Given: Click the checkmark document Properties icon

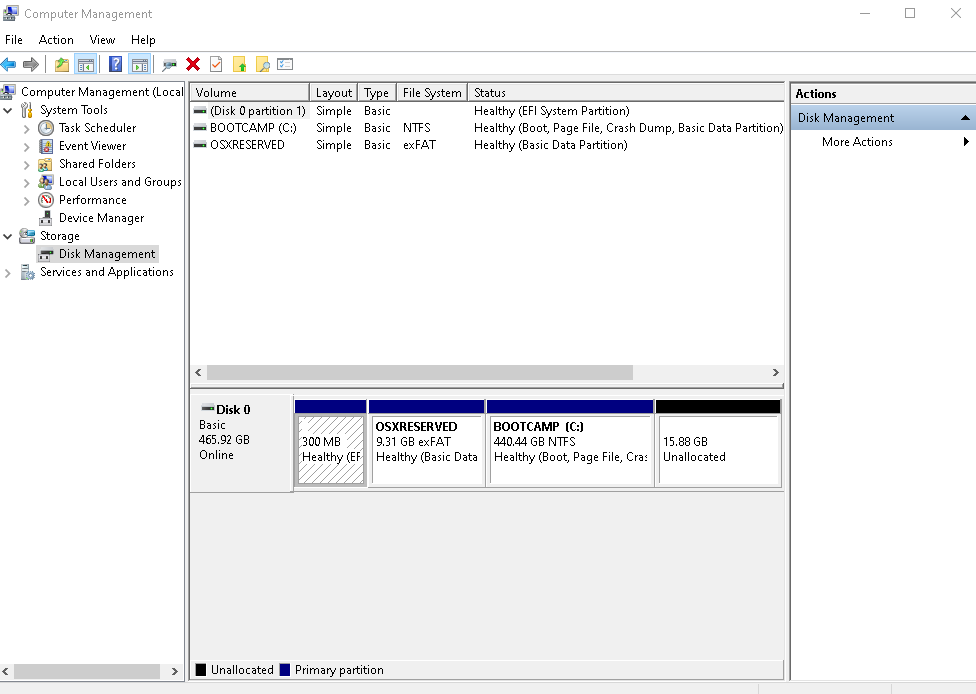Looking at the screenshot, I should click(216, 64).
